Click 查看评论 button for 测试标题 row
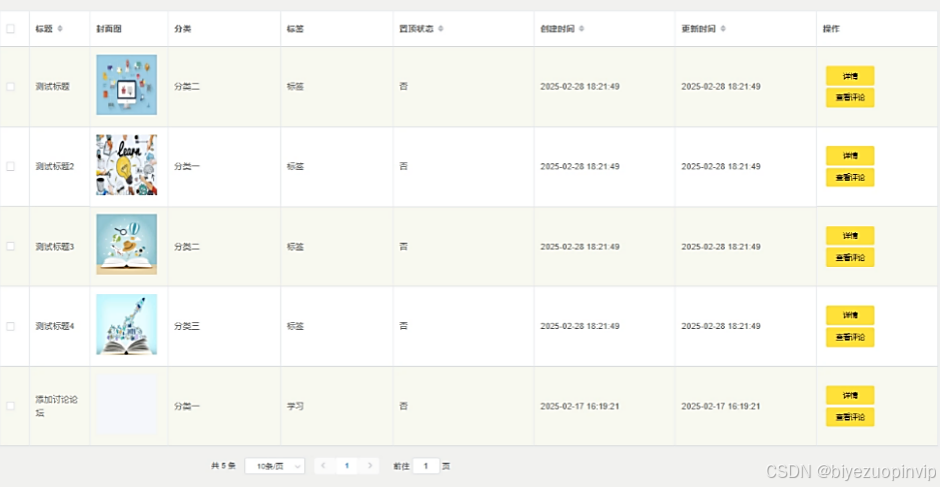The width and height of the screenshot is (940, 487). click(850, 98)
